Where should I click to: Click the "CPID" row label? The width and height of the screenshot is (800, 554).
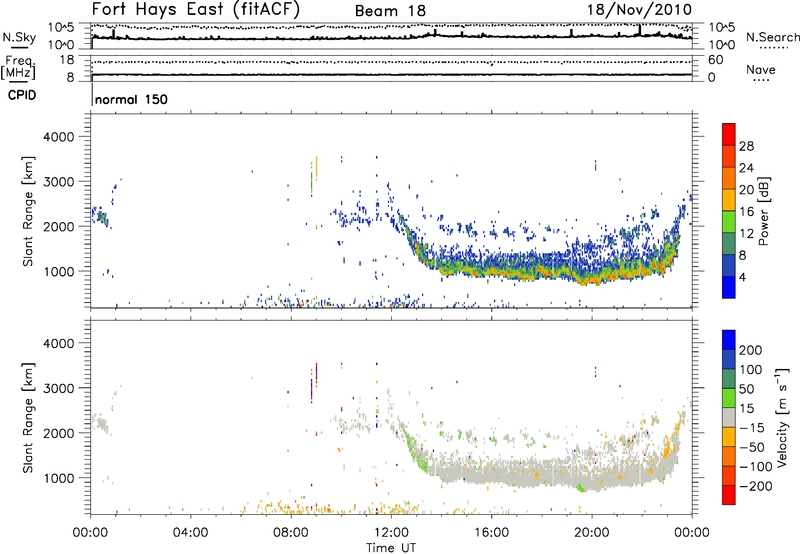[x=22, y=95]
